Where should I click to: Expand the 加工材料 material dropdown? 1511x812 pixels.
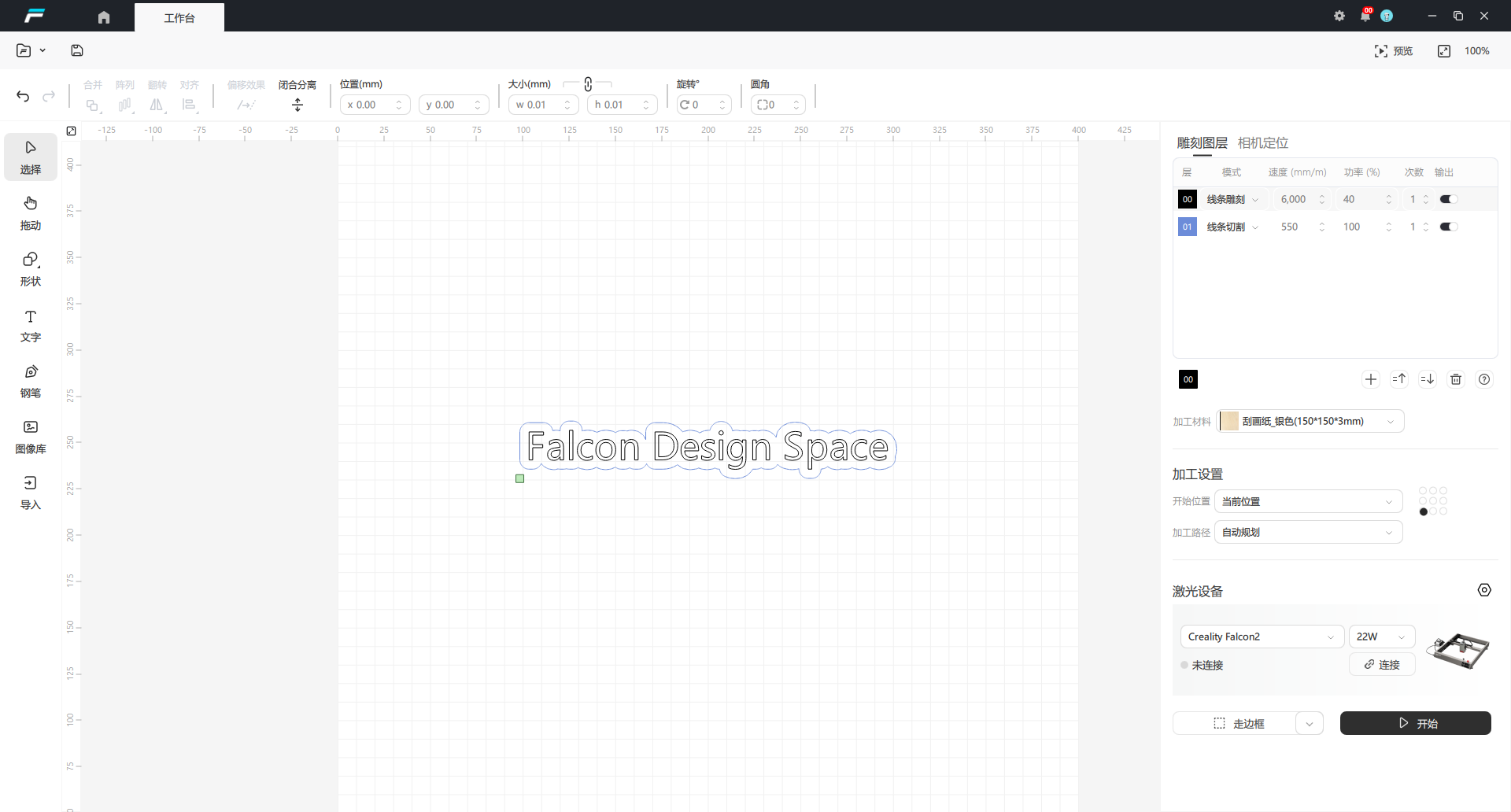(1310, 421)
